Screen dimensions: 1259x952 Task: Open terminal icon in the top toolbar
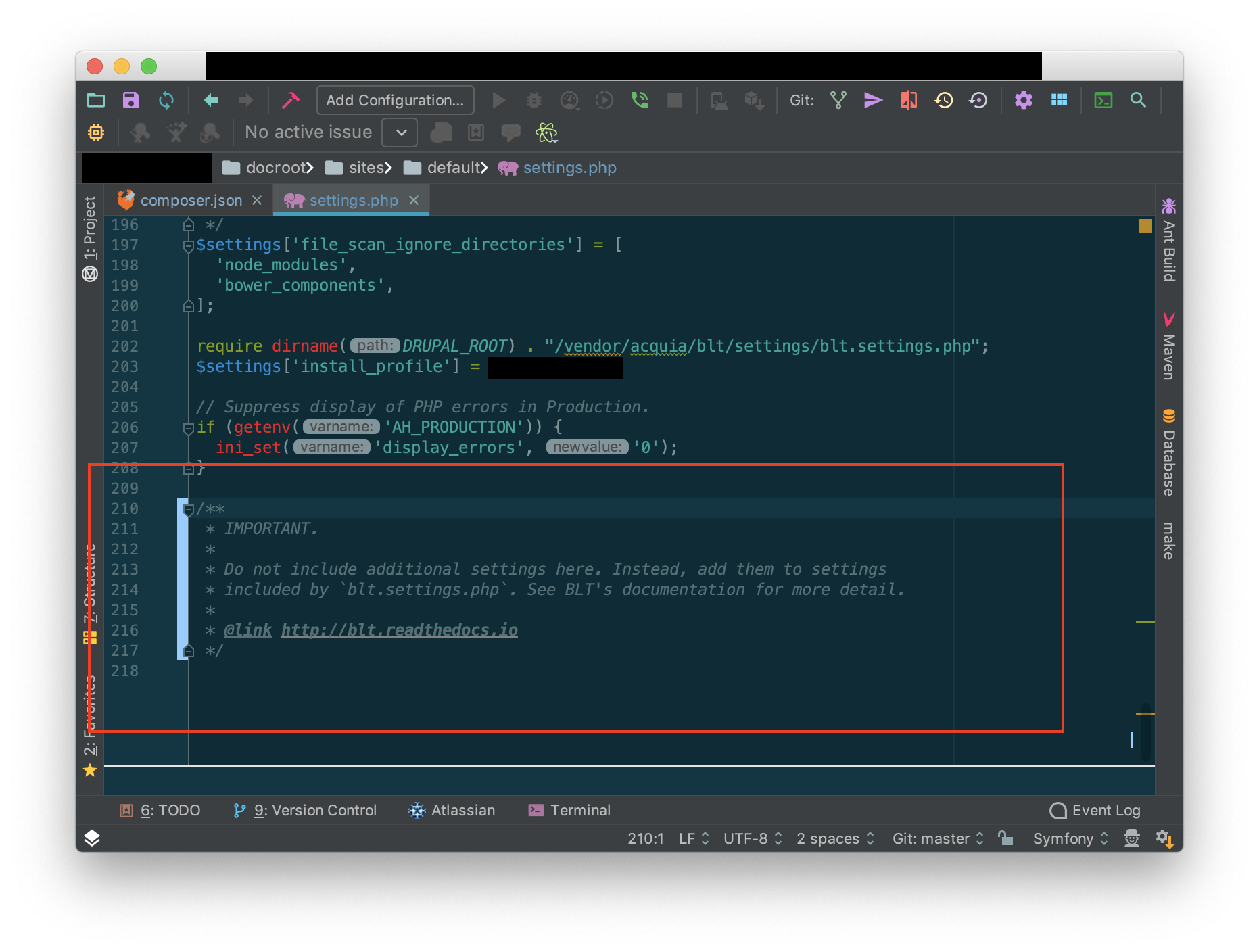click(x=1103, y=101)
